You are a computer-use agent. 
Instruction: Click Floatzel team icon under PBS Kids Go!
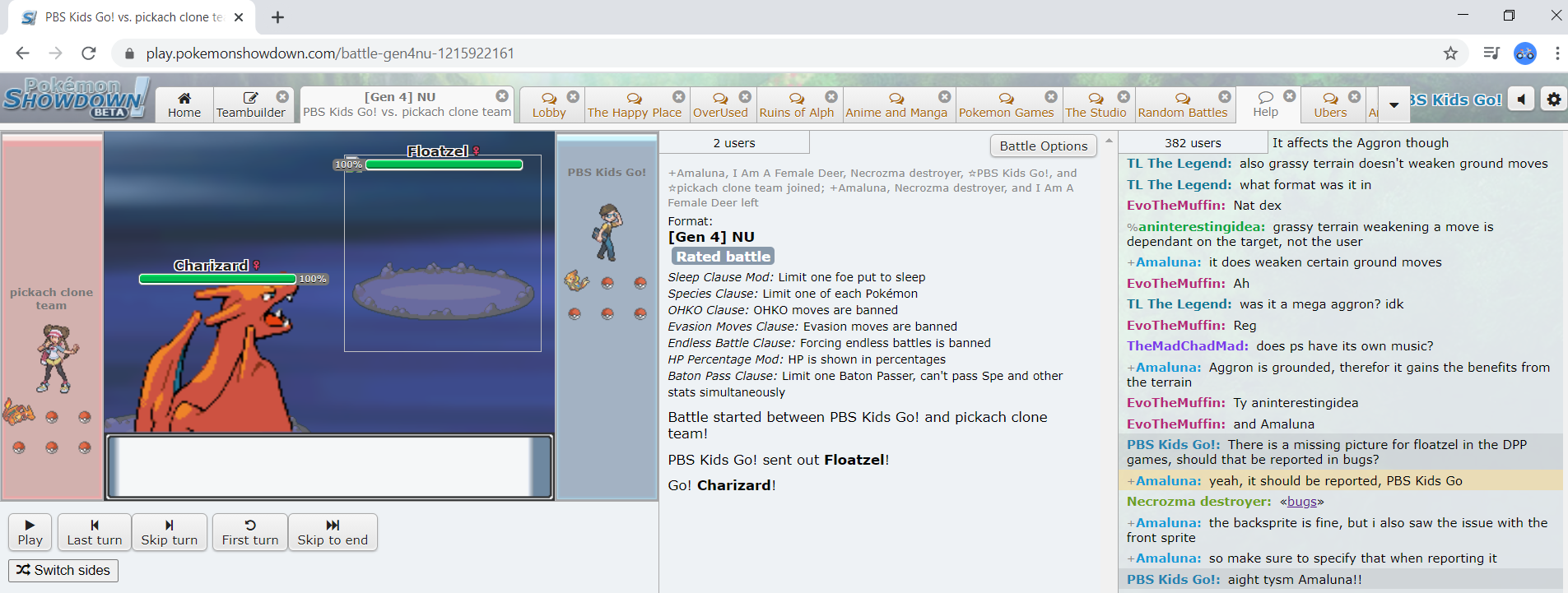tap(575, 281)
